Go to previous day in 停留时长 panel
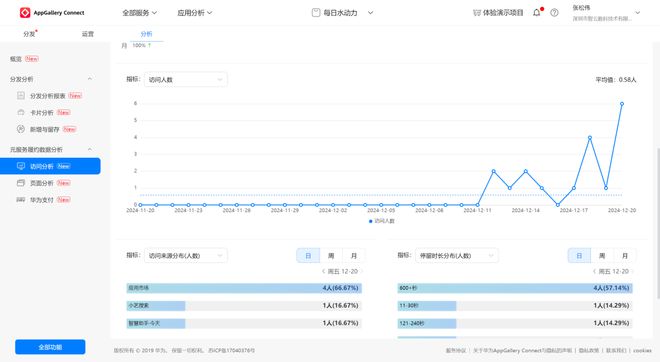Image resolution: width=660 pixels, height=362 pixels. coord(594,272)
